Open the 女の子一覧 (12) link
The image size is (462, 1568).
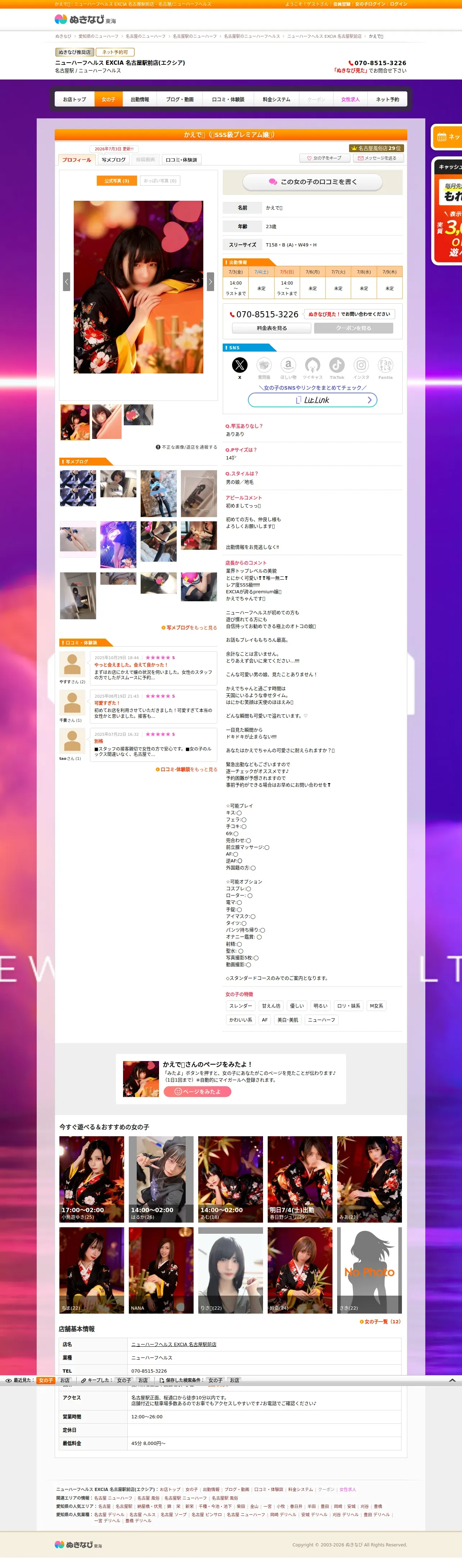(380, 1322)
